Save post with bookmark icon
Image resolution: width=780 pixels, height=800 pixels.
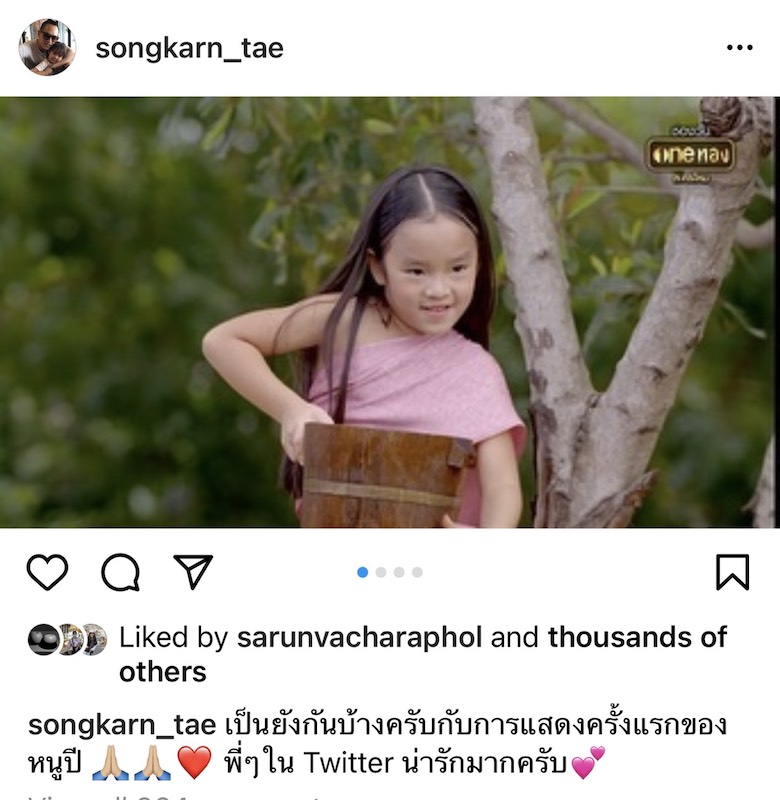point(733,572)
